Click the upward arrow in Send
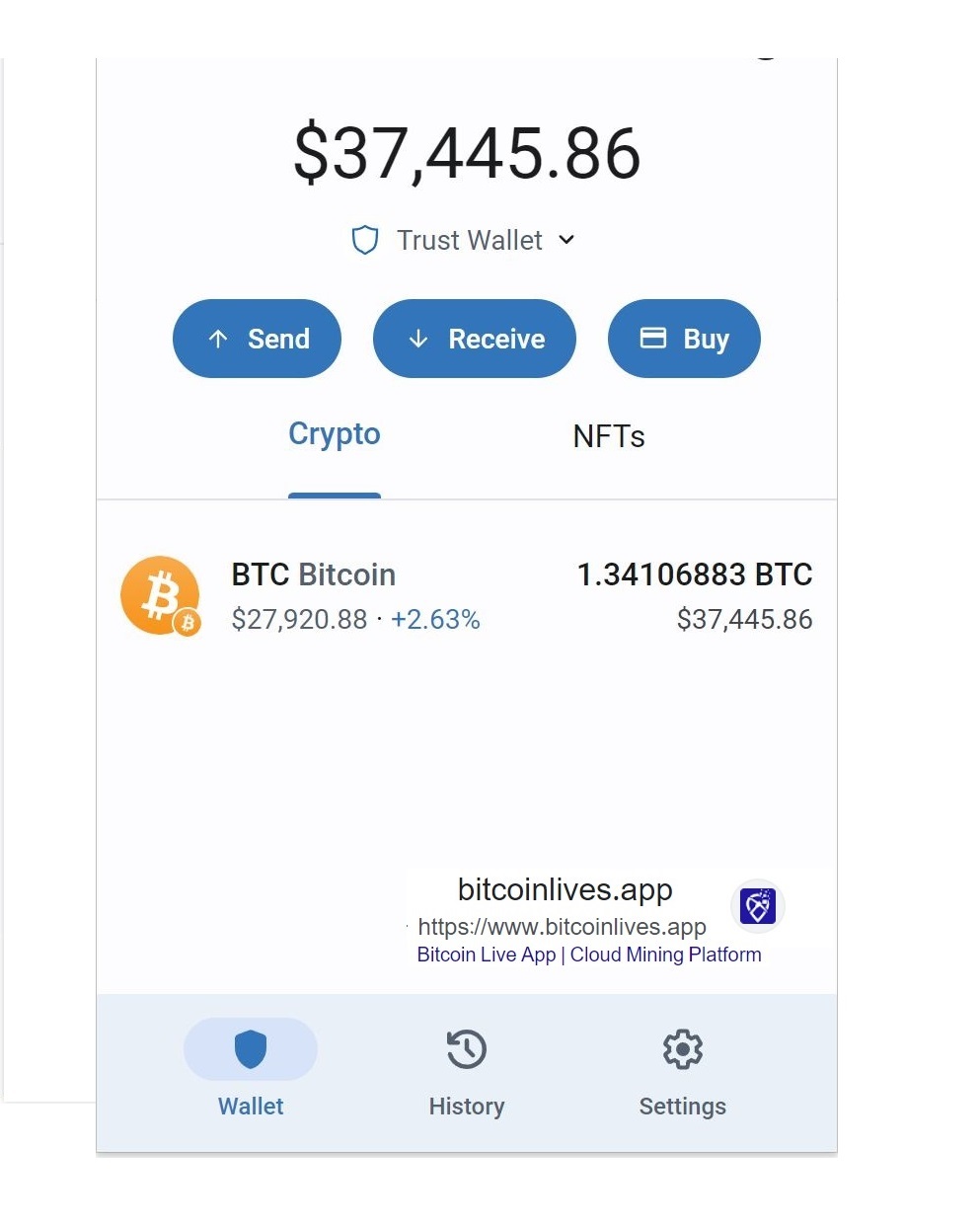Viewport: 980px width, 1224px height. pos(219,339)
